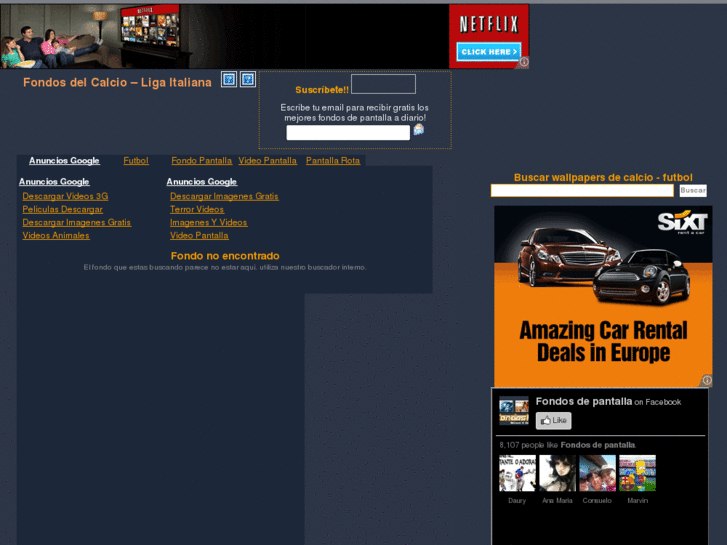Open the Pantalla Rota link
Viewport: 727px width, 545px height.
(x=333, y=160)
